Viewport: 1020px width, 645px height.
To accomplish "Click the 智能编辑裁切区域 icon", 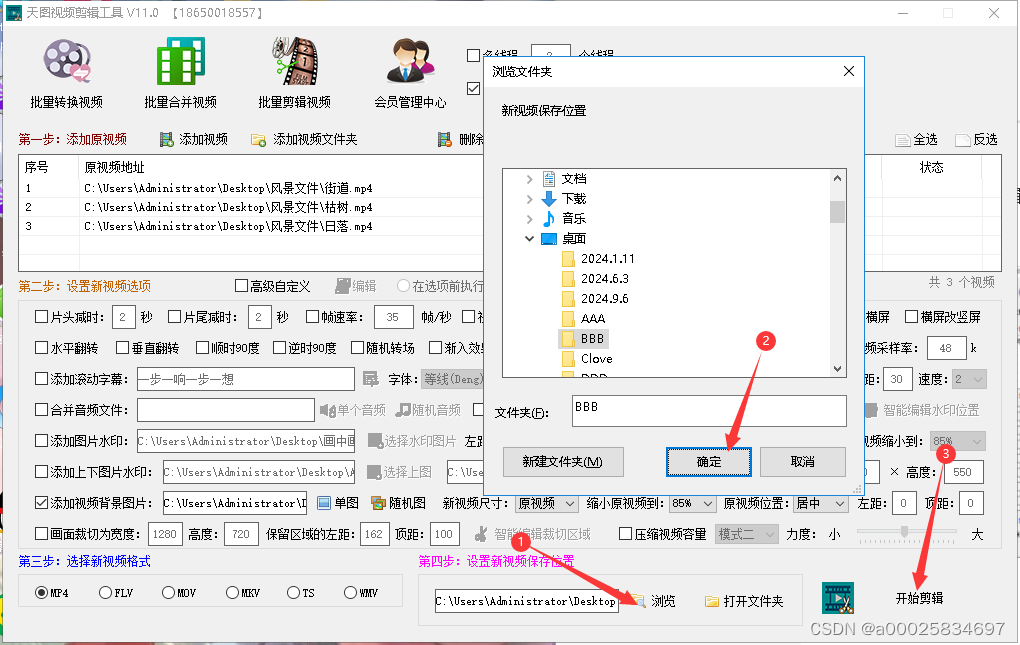I will pyautogui.click(x=481, y=534).
